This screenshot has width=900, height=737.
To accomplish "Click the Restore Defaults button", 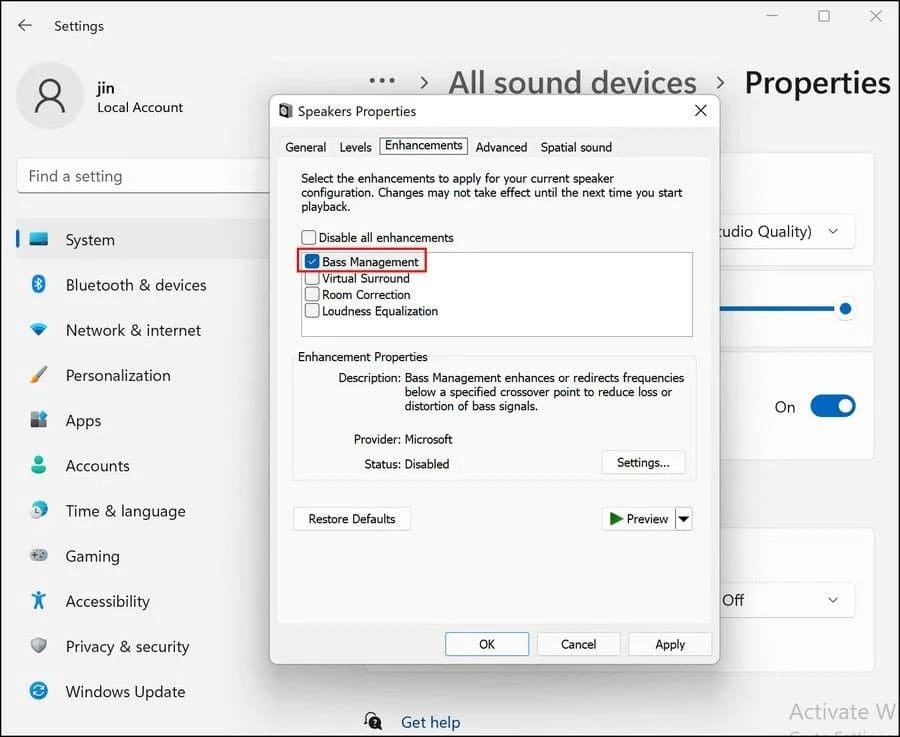I will 352,519.
